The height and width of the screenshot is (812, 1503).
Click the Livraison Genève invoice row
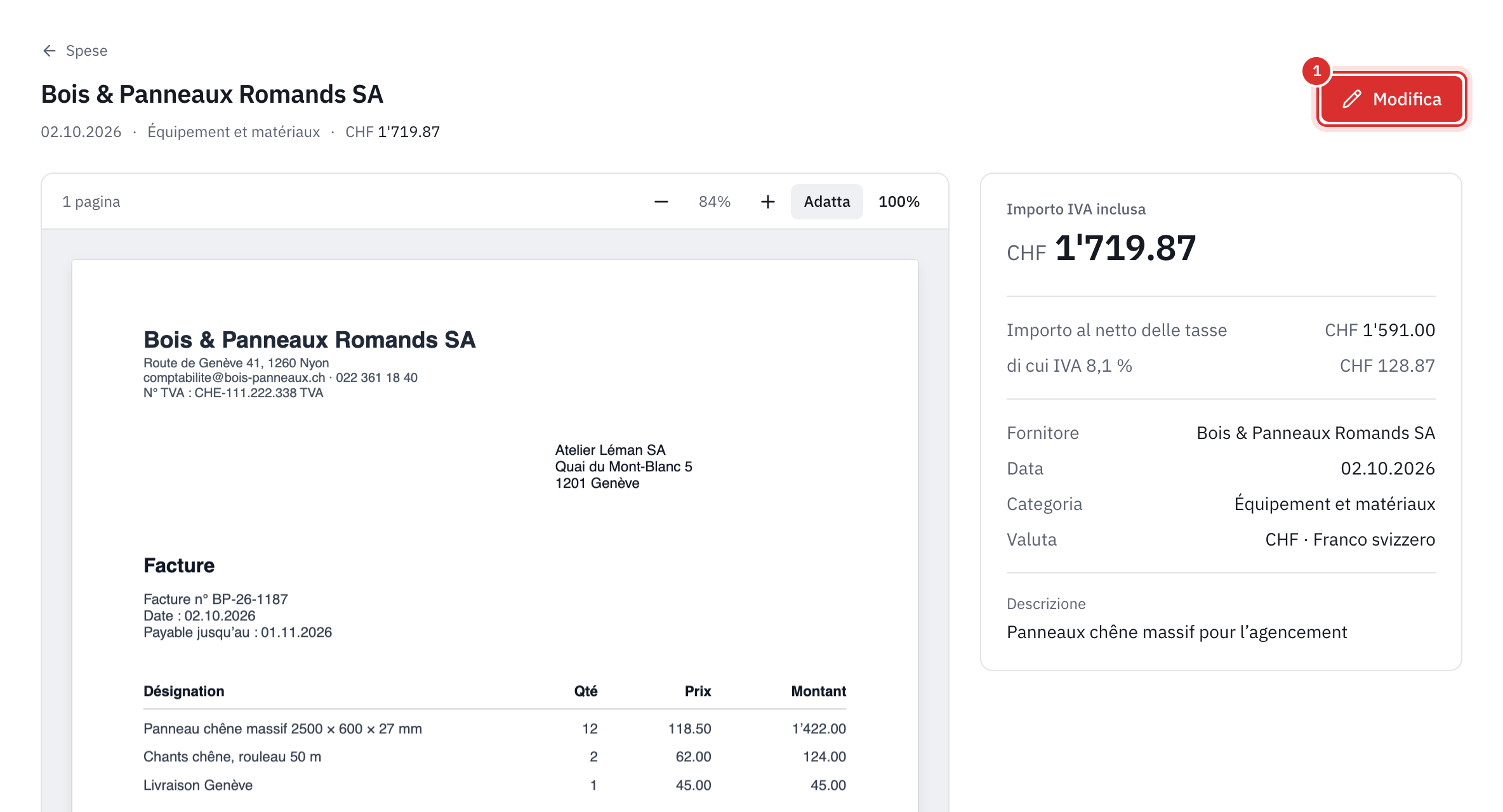tap(495, 785)
